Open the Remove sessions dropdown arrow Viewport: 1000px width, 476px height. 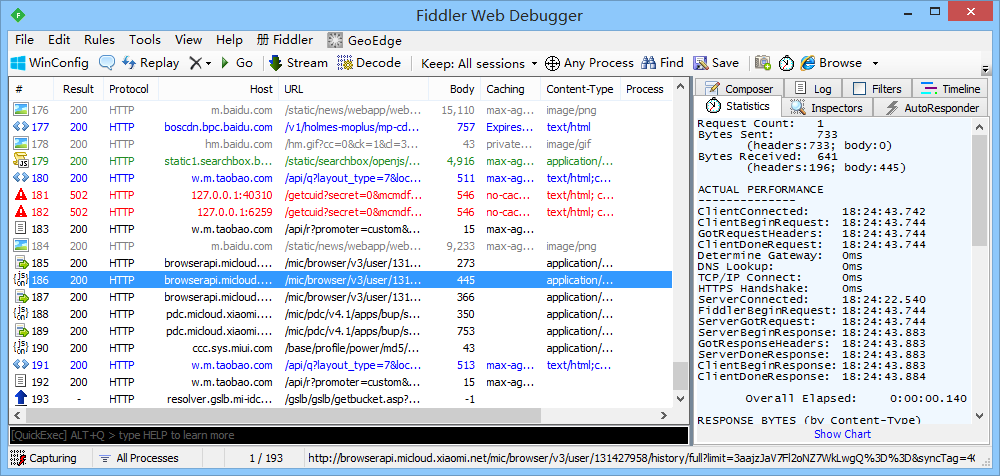[208, 64]
